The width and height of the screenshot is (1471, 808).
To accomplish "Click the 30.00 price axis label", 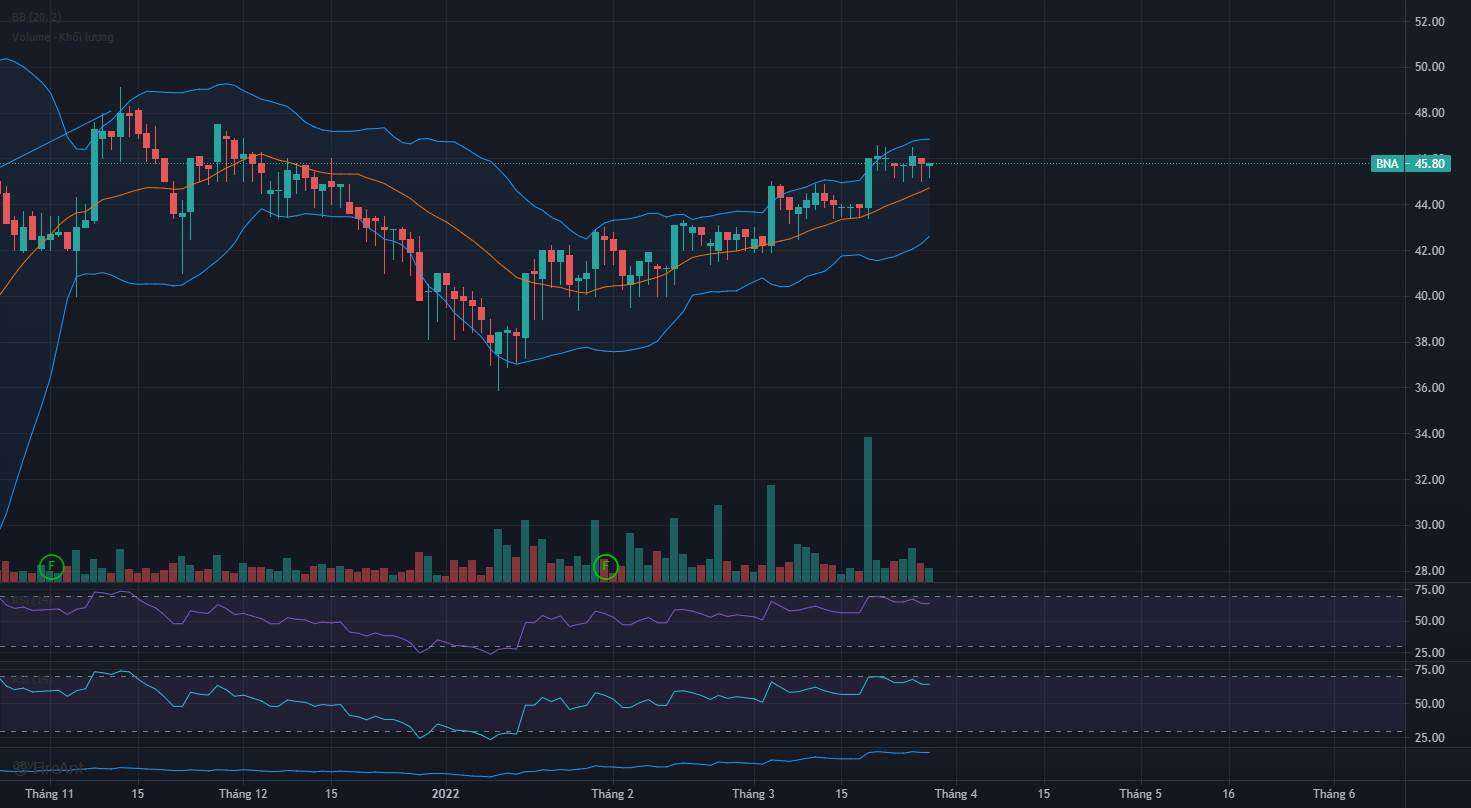I will (1430, 525).
